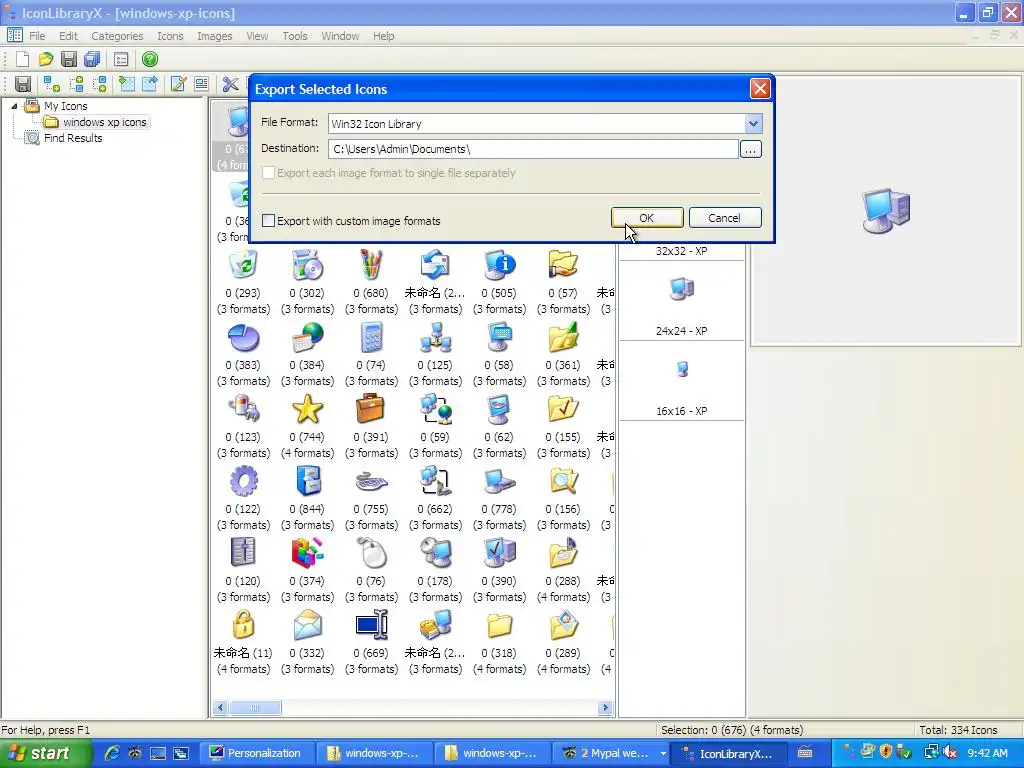Open the Edit menu

(x=68, y=36)
